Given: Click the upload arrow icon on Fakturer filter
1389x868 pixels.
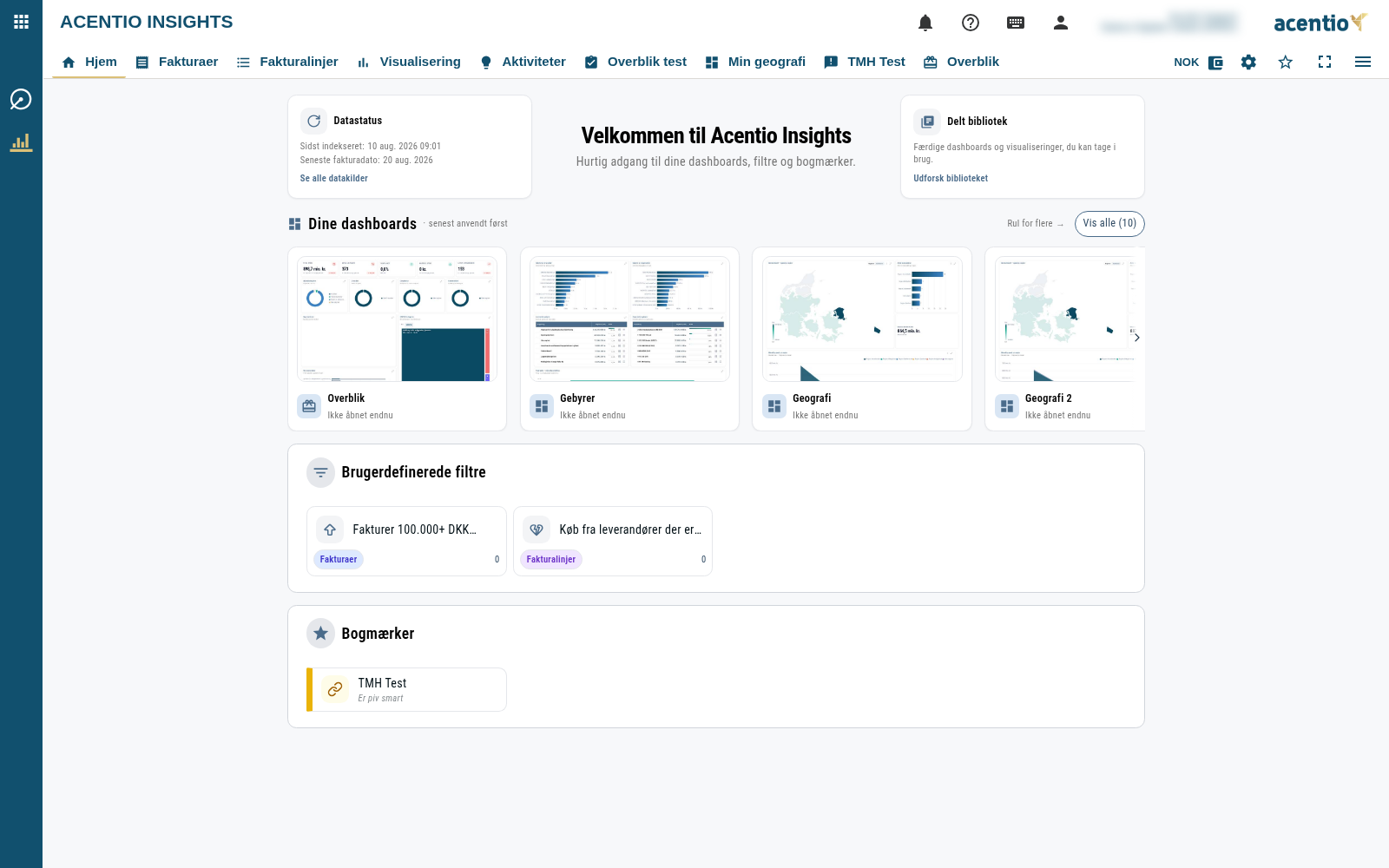Looking at the screenshot, I should 330,529.
